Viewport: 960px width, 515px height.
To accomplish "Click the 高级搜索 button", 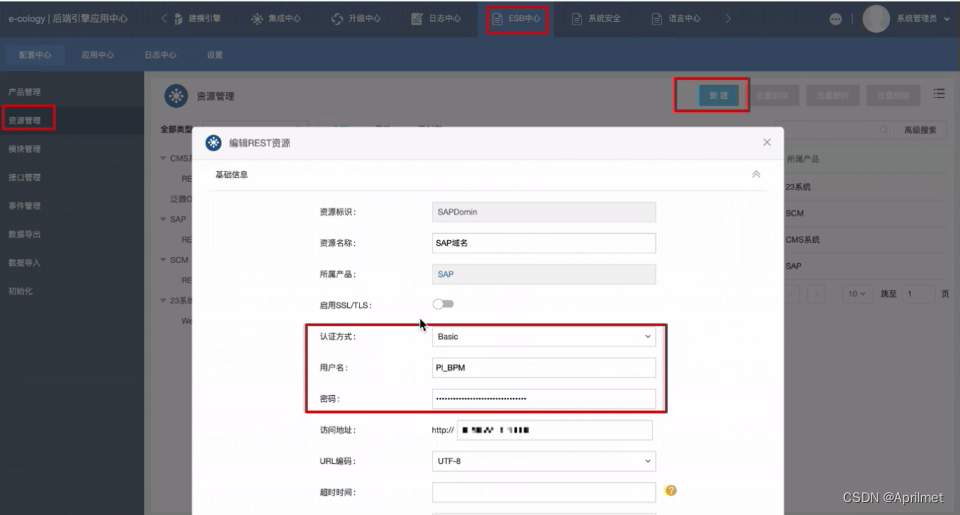I will [x=920, y=130].
